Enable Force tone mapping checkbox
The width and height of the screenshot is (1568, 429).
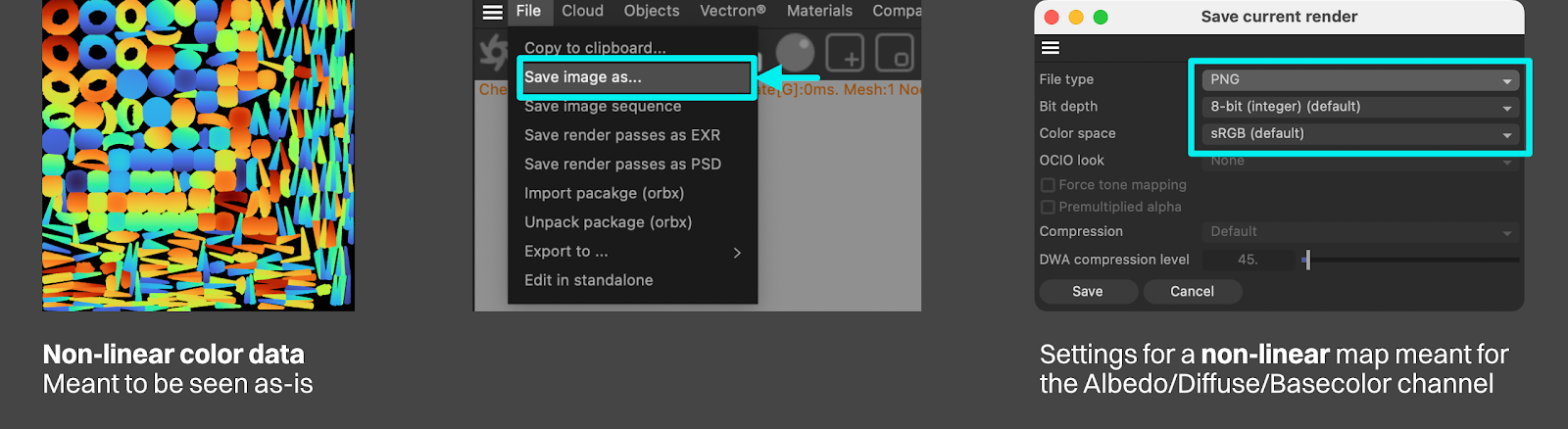coord(1048,185)
